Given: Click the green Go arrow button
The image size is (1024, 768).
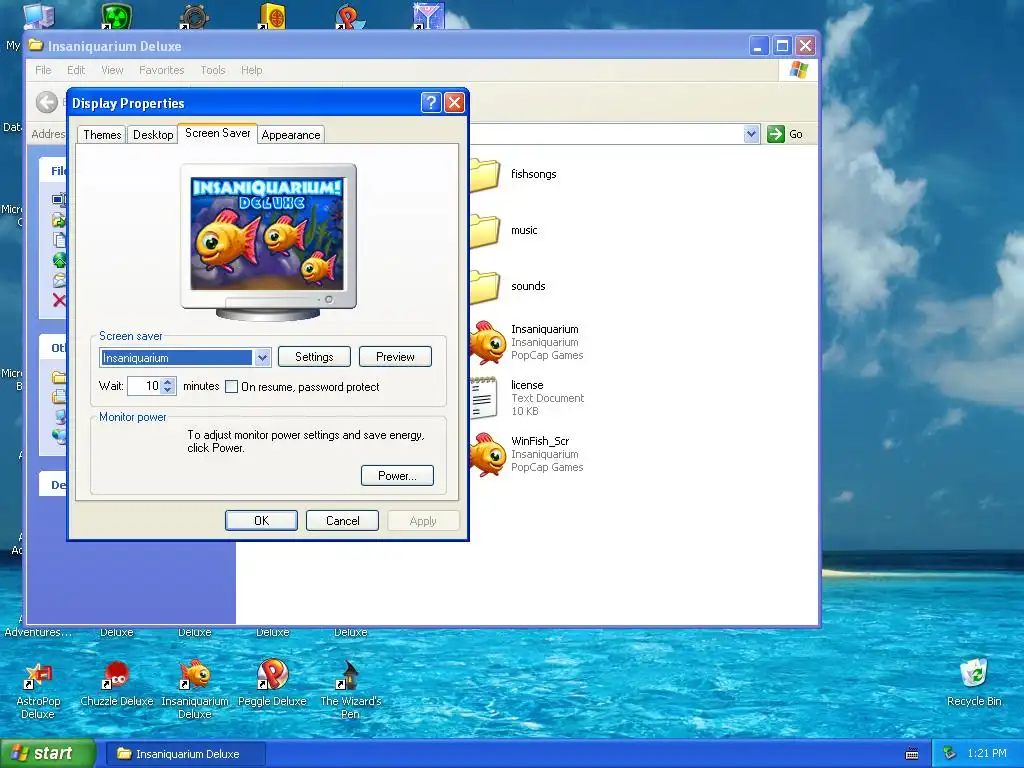Looking at the screenshot, I should pos(775,134).
